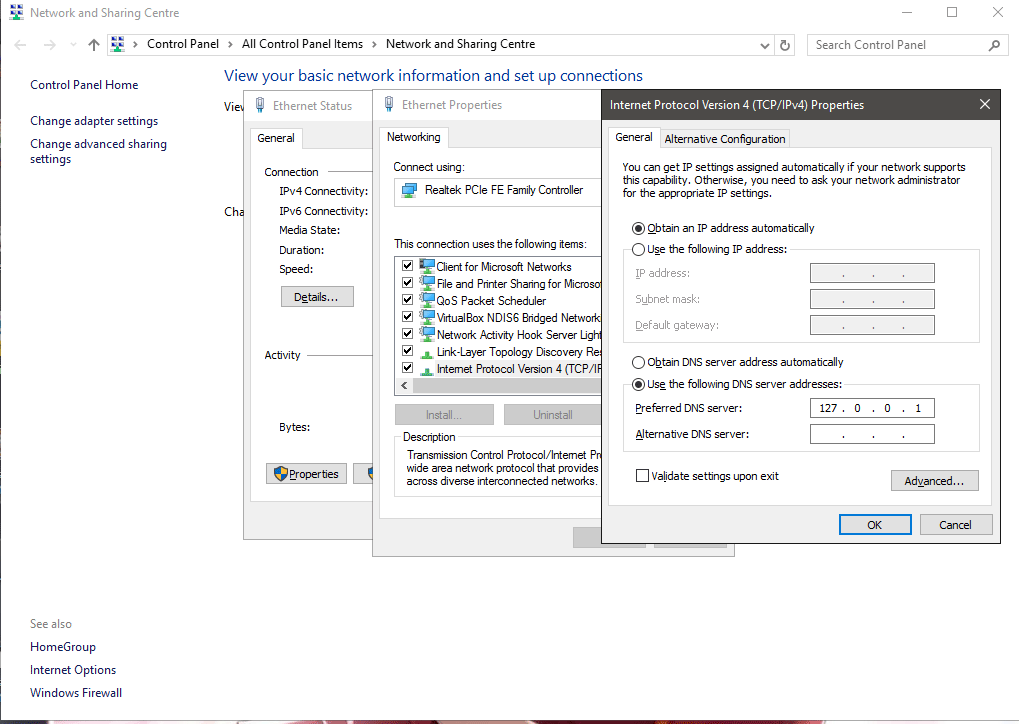Viewport: 1019px width, 724px height.
Task: Open Change adapter settings link
Action: click(94, 121)
